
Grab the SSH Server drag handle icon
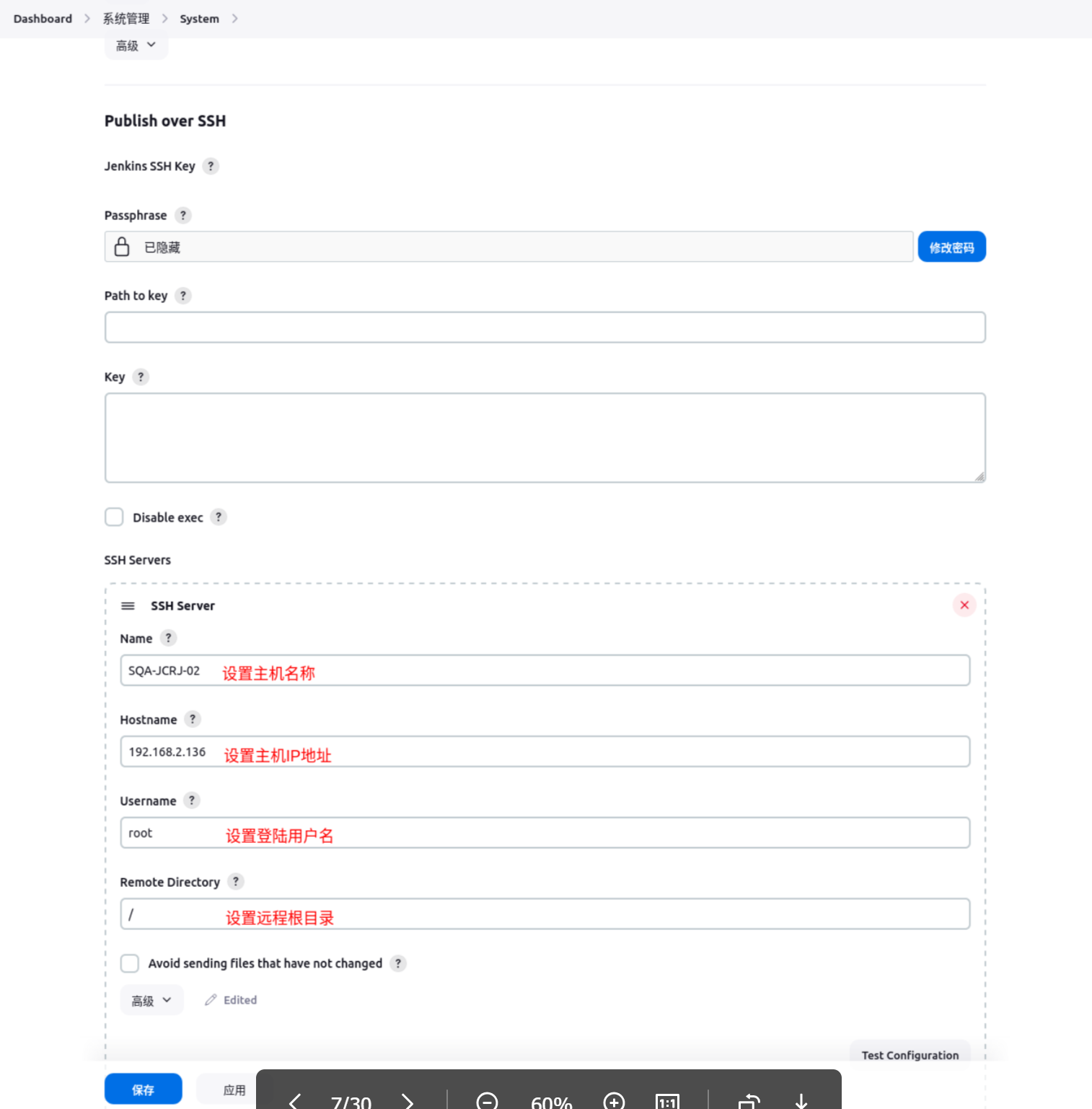pos(128,606)
